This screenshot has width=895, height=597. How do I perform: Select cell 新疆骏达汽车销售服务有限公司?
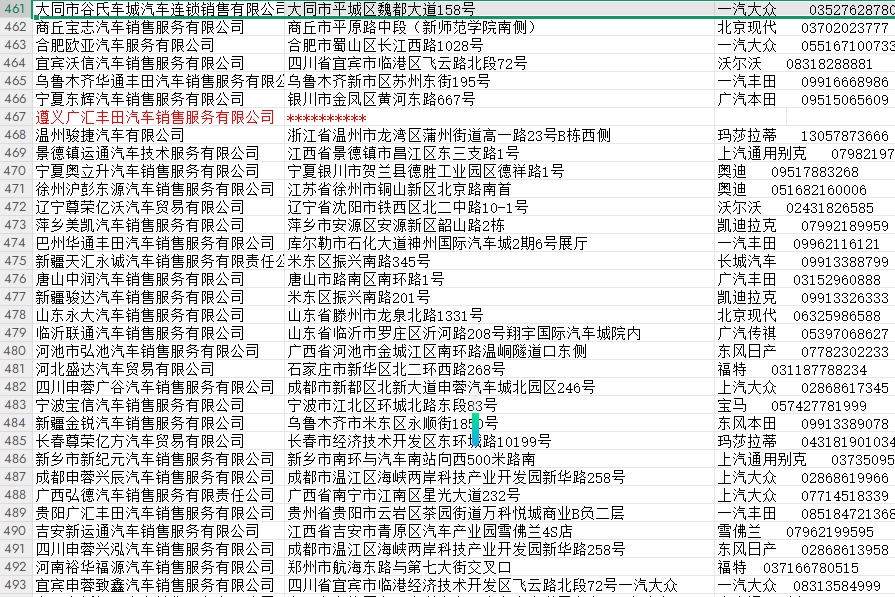pyautogui.click(x=159, y=297)
